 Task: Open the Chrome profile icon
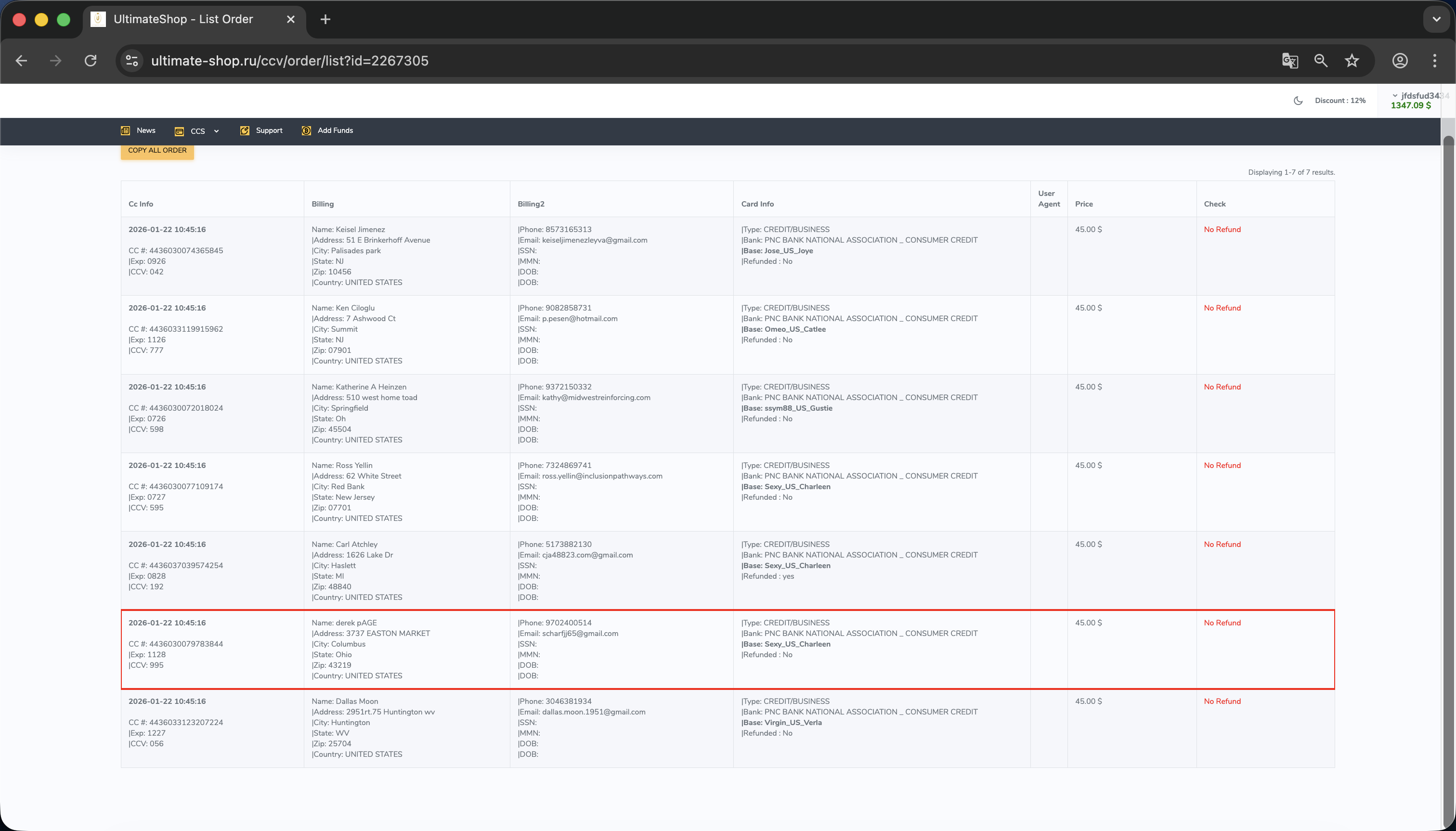[1400, 61]
